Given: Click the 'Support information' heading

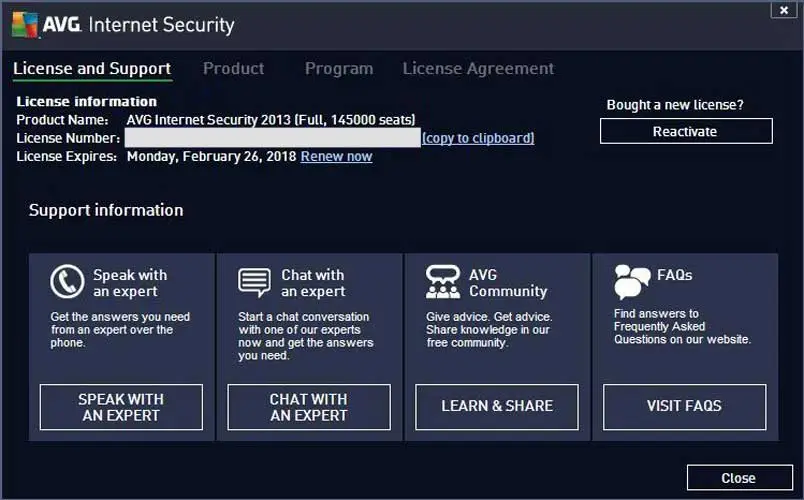Looking at the screenshot, I should click(106, 210).
